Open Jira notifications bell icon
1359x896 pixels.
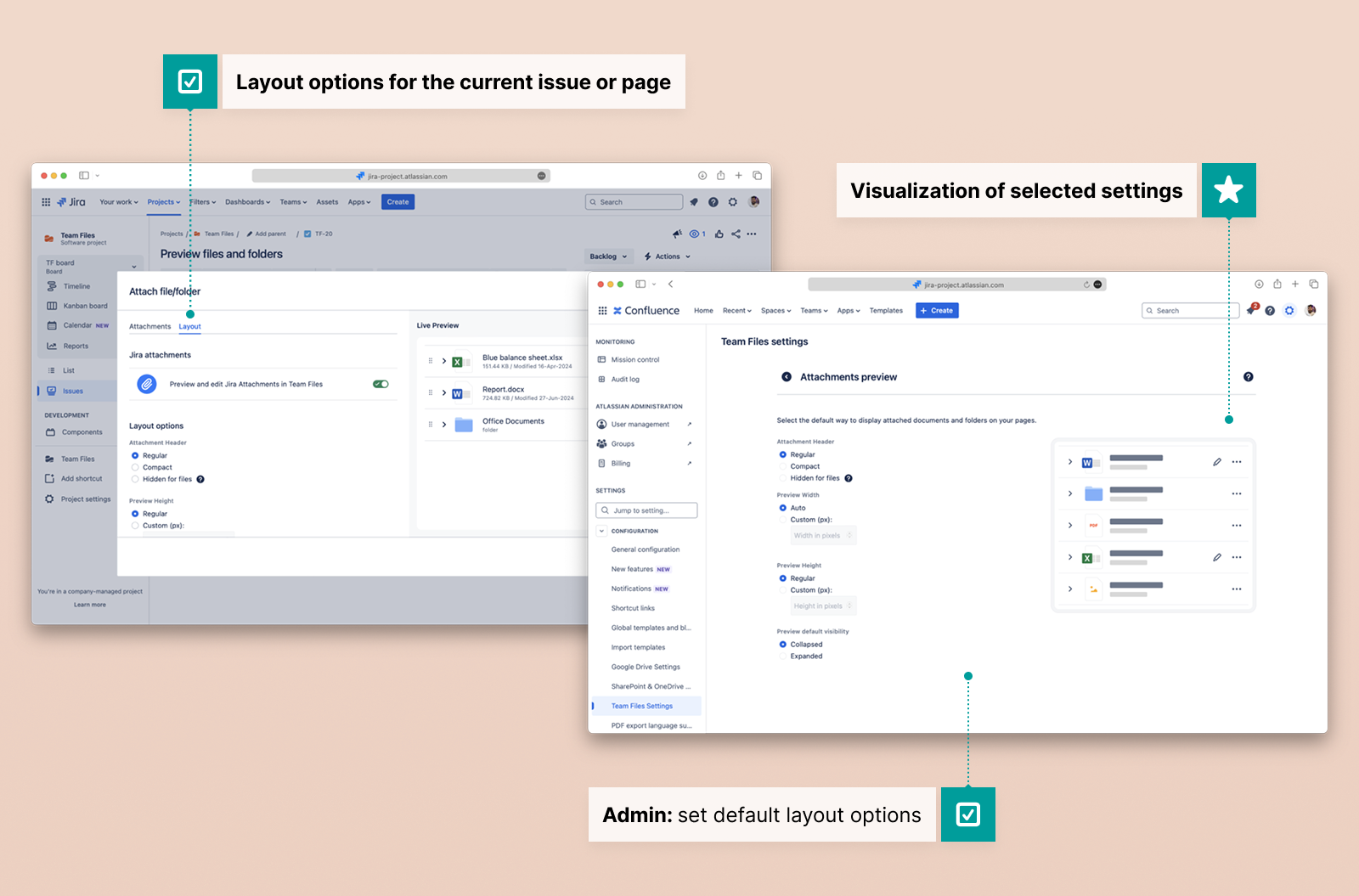(694, 202)
